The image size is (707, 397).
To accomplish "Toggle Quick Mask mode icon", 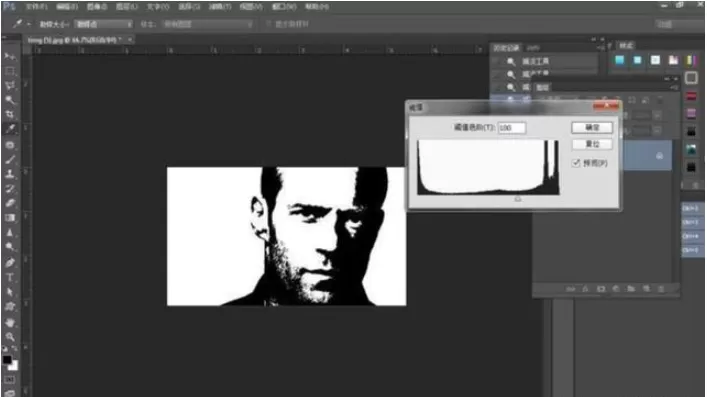I will coord(9,380).
